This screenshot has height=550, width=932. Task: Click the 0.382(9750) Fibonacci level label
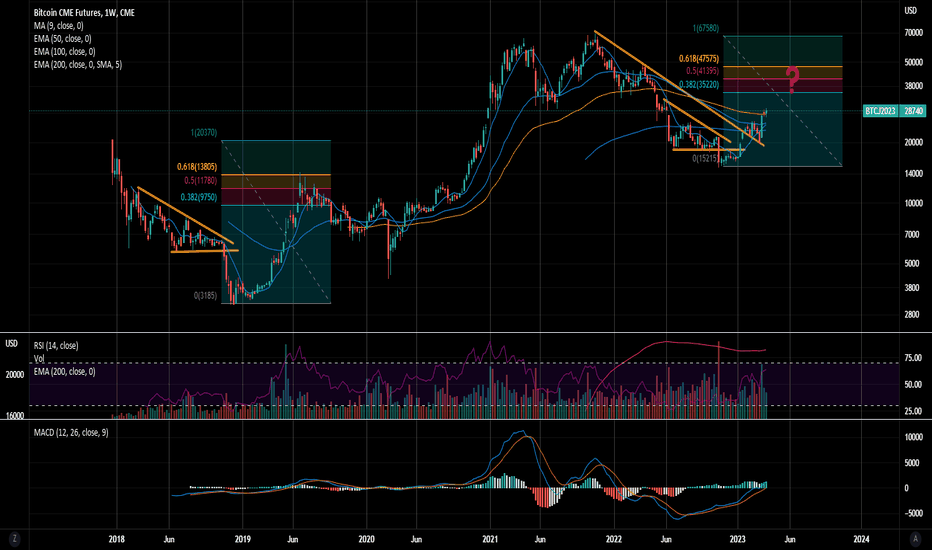point(199,197)
